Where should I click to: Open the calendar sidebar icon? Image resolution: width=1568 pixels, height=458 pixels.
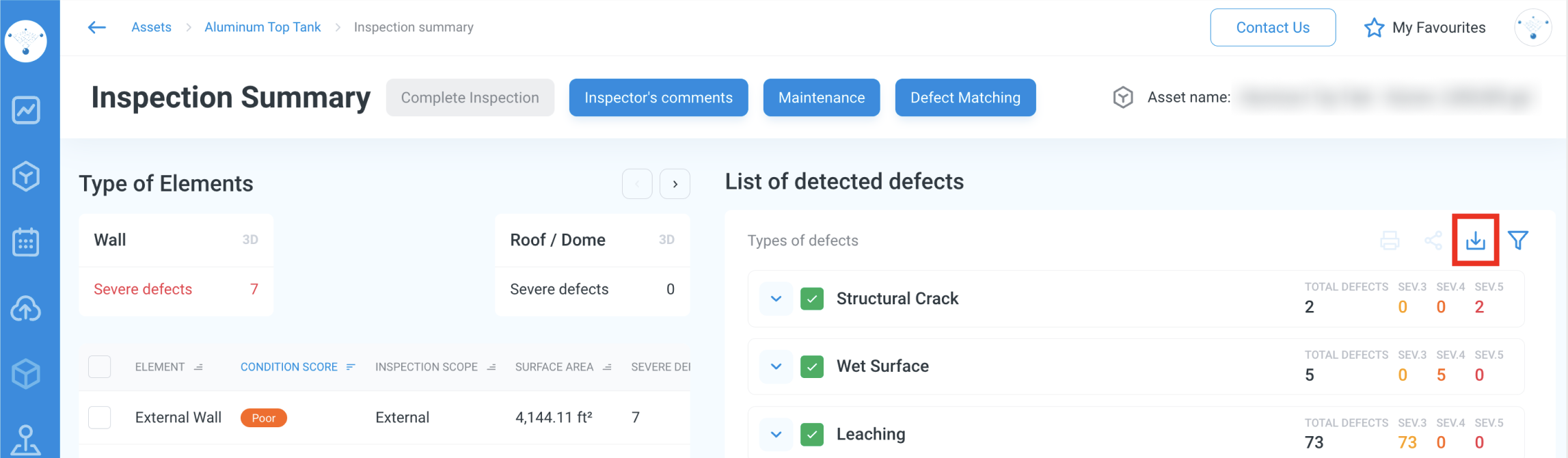coord(26,242)
